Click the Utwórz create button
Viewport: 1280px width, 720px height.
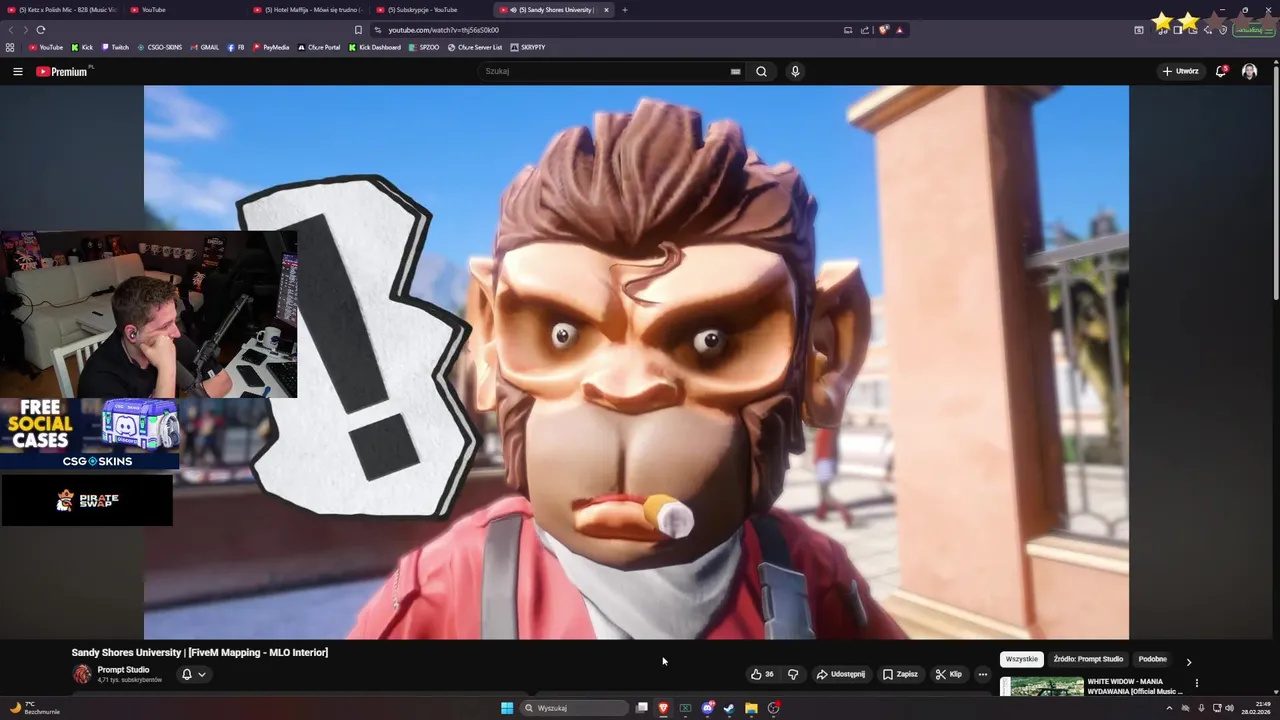1180,71
